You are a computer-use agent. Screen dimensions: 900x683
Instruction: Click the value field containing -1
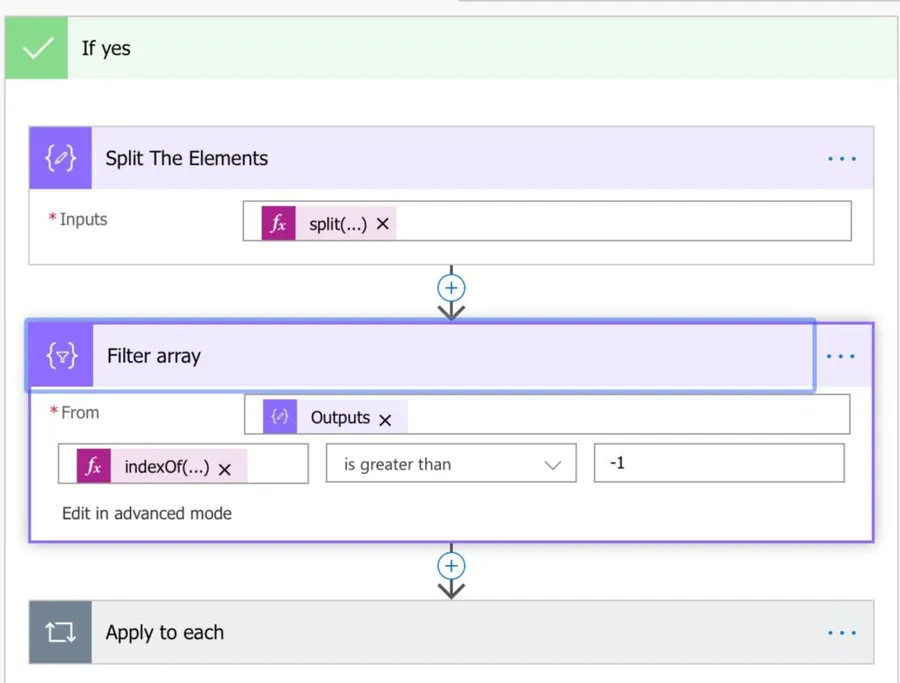pos(718,464)
